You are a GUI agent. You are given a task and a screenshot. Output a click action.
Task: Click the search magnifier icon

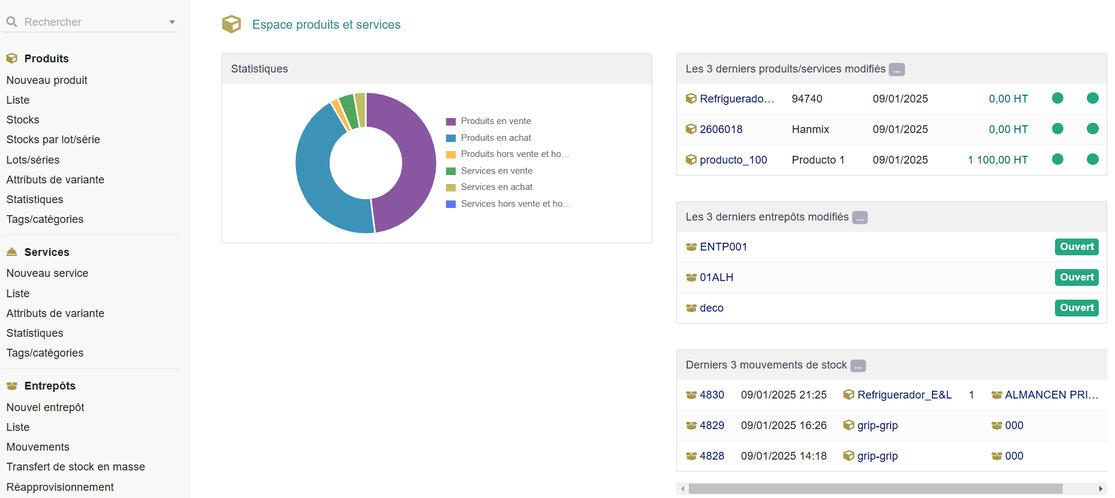coord(11,22)
